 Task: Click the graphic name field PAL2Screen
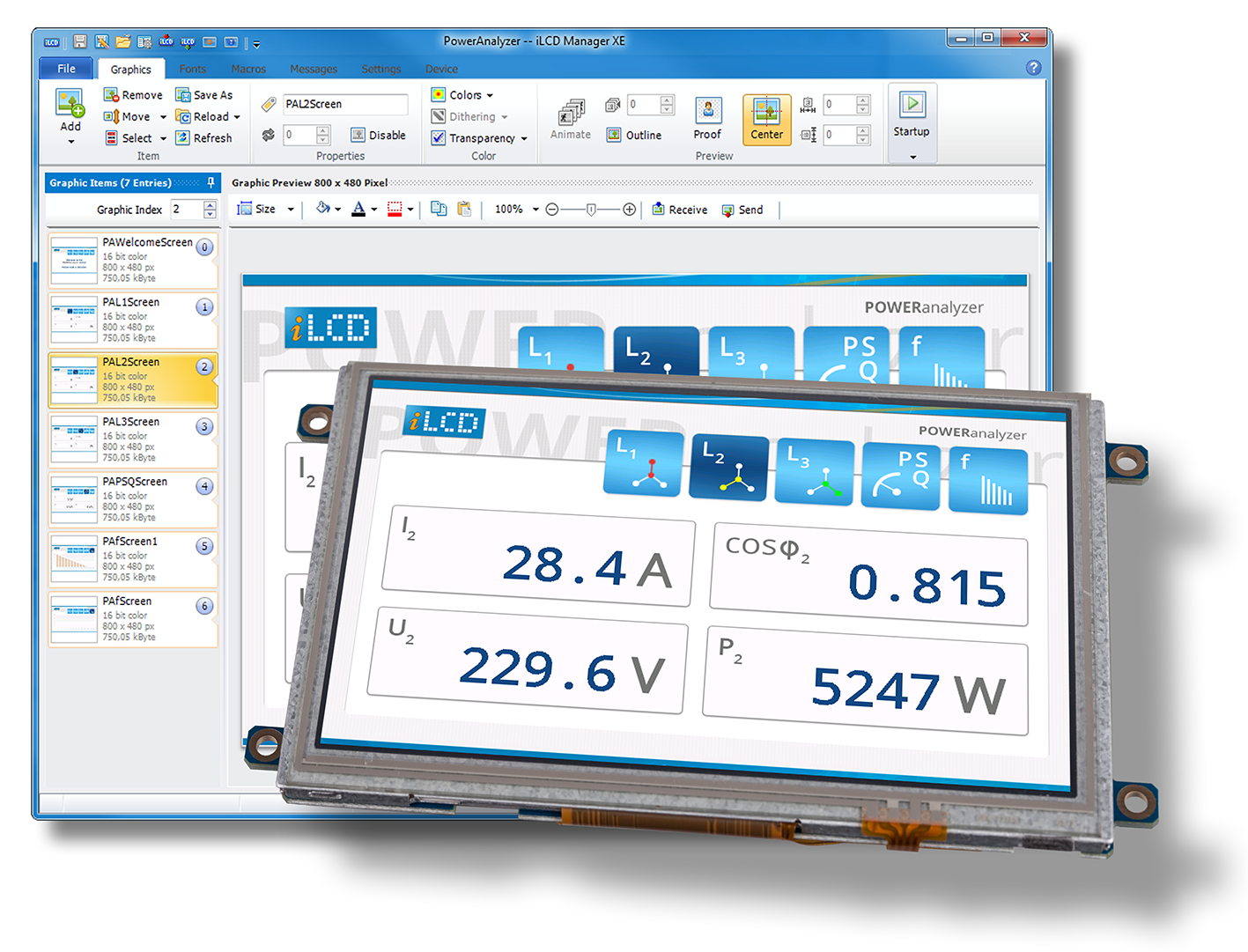tap(345, 104)
